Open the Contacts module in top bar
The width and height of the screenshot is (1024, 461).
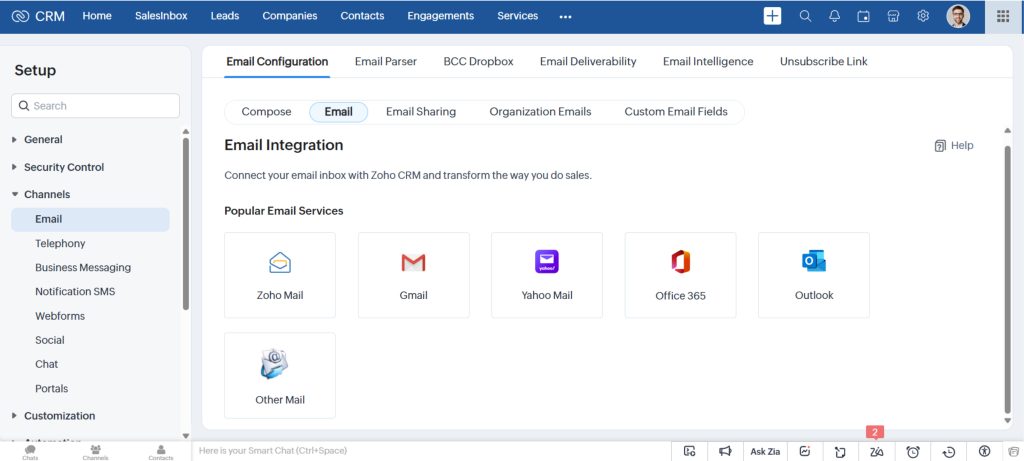(362, 16)
